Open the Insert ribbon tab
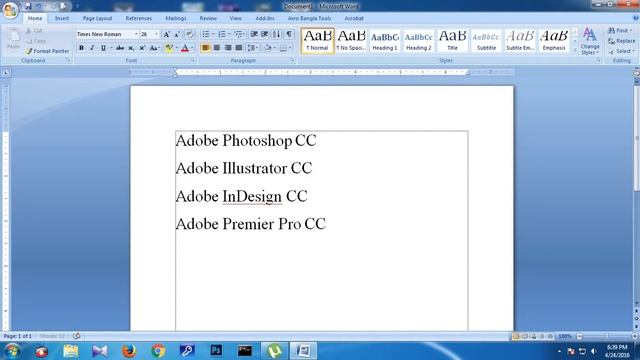640x360 pixels. click(62, 18)
